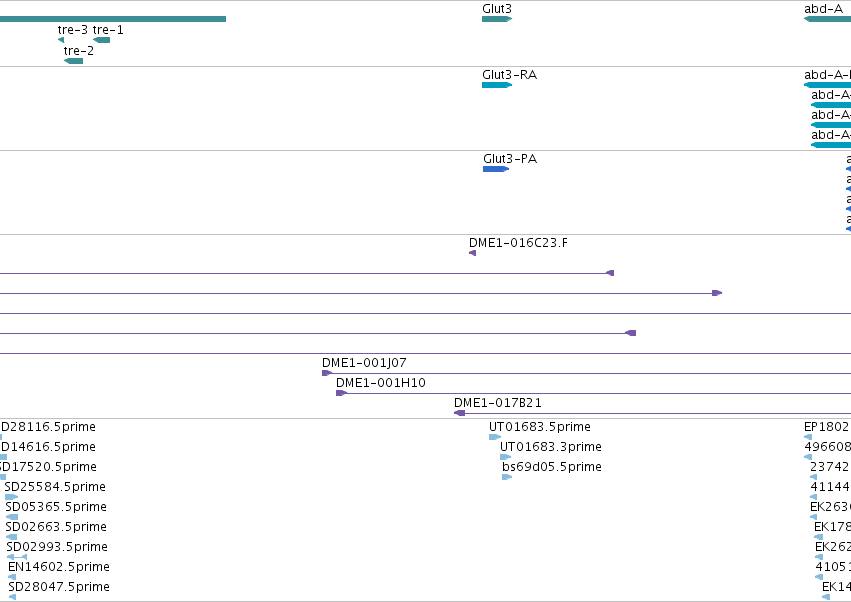851x602 pixels.
Task: Click the tre-1 label text
Action: pos(108,30)
